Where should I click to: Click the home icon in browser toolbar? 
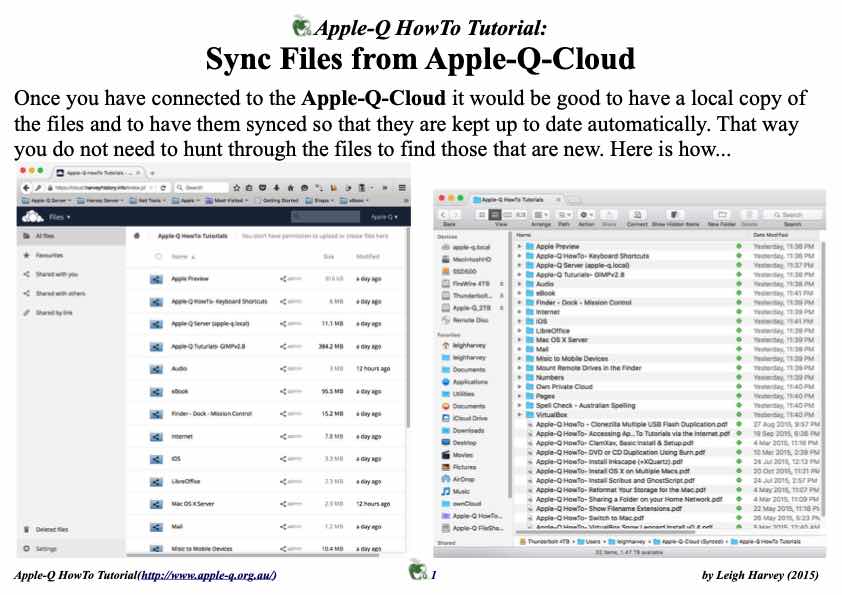click(x=291, y=188)
